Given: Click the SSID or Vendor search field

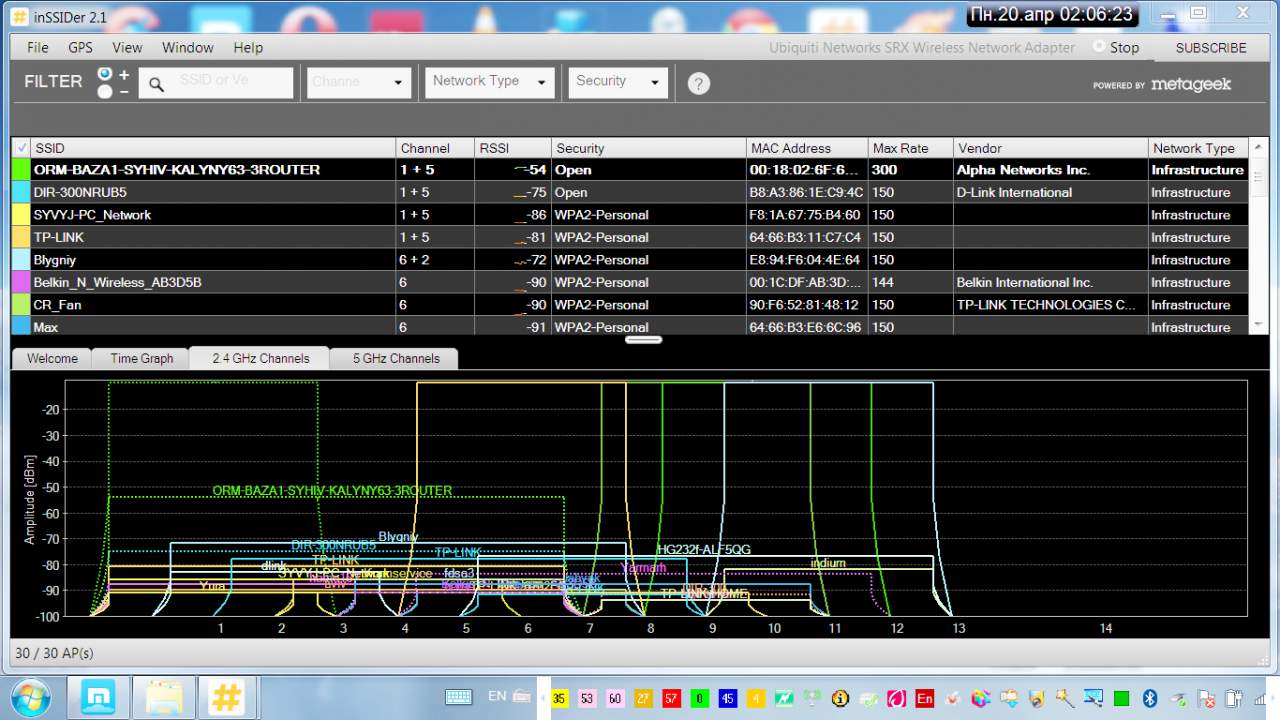Looking at the screenshot, I should (x=232, y=82).
